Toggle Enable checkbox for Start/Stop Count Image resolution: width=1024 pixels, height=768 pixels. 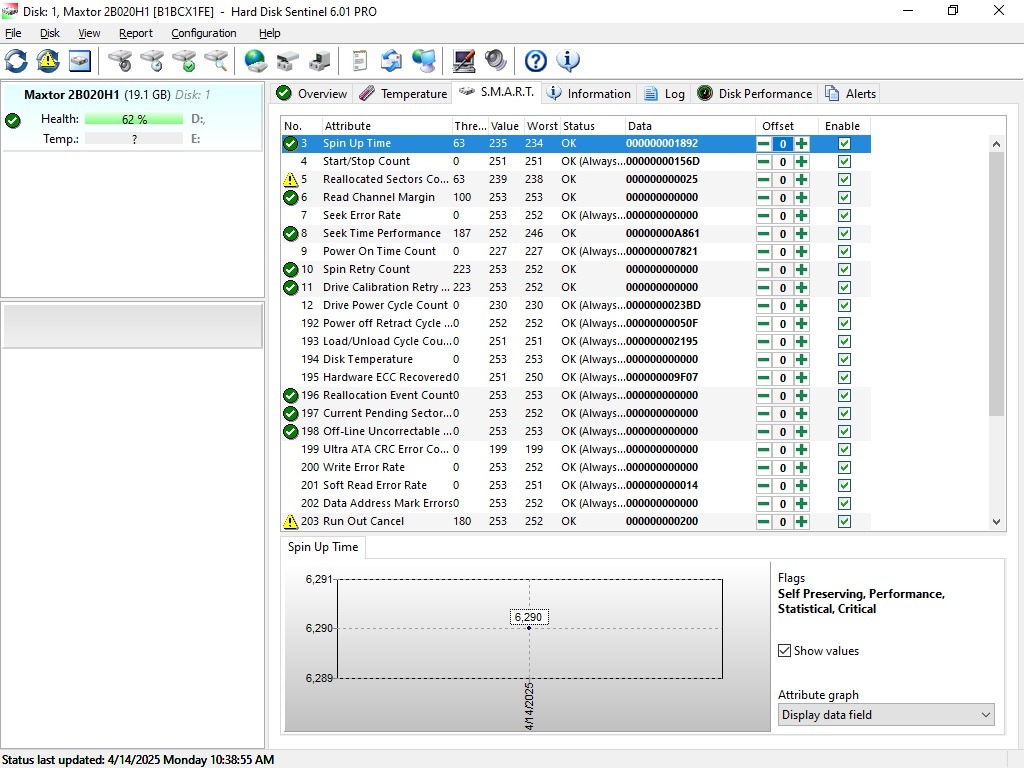coord(844,161)
